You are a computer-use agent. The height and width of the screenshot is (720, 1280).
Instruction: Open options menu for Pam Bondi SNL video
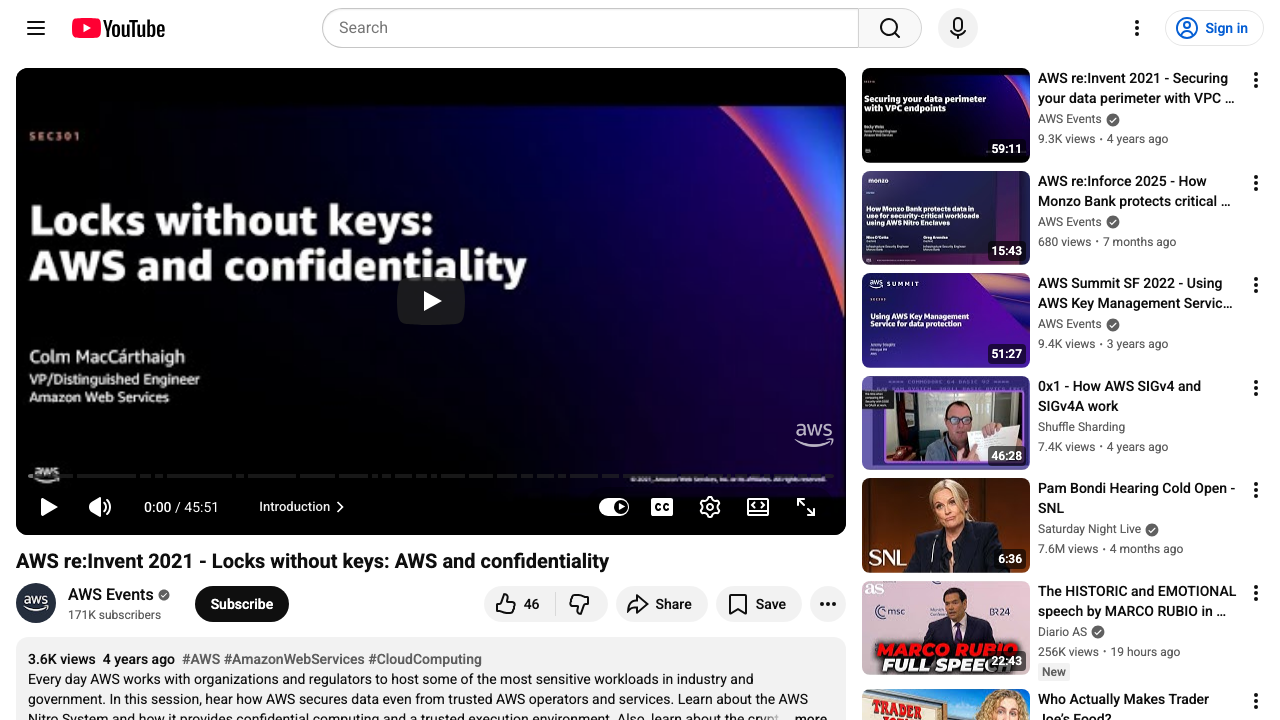pos(1256,490)
